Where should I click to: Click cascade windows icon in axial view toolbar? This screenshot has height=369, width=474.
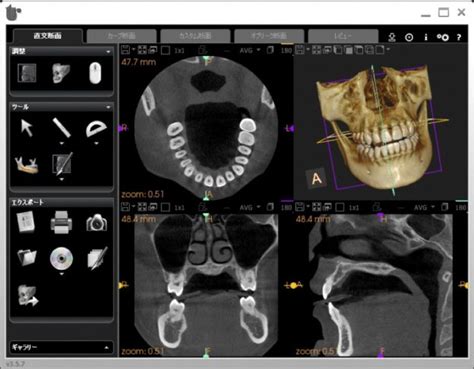pyautogui.click(x=153, y=50)
